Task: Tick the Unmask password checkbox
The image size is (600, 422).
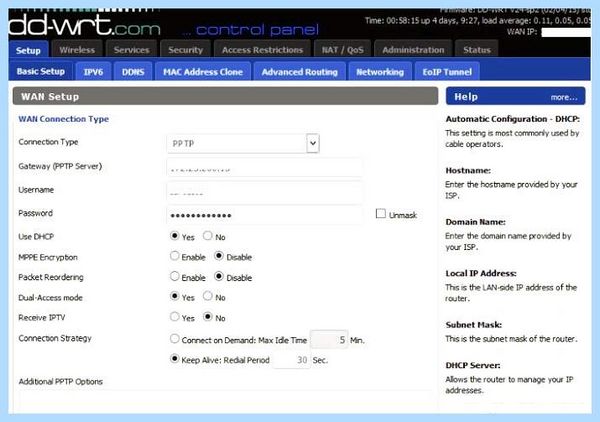Action: pos(381,213)
